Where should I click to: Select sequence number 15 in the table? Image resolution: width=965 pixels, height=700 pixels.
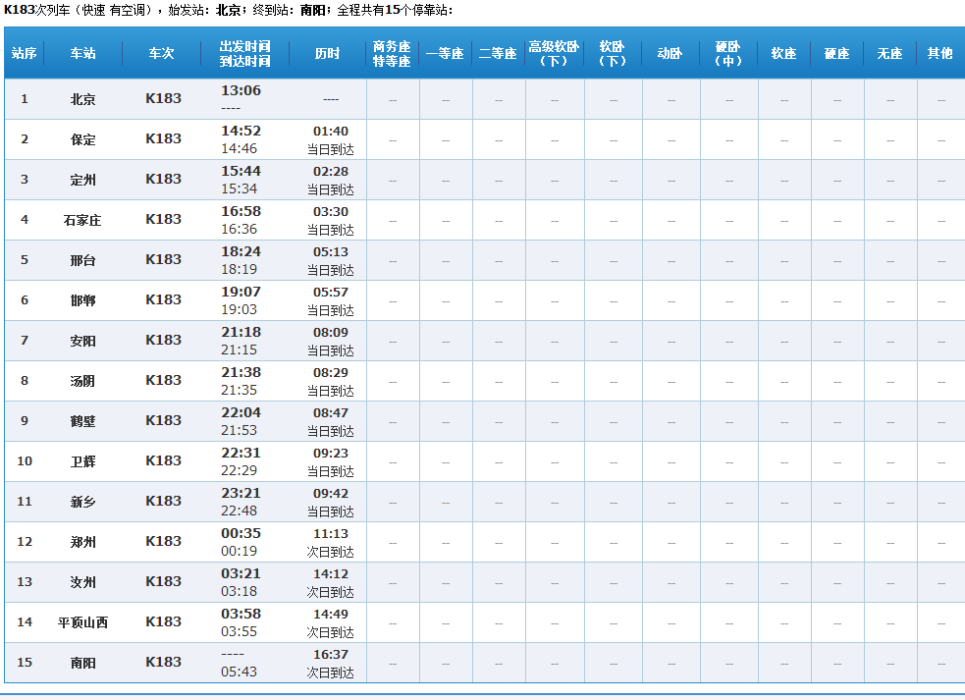pos(25,662)
